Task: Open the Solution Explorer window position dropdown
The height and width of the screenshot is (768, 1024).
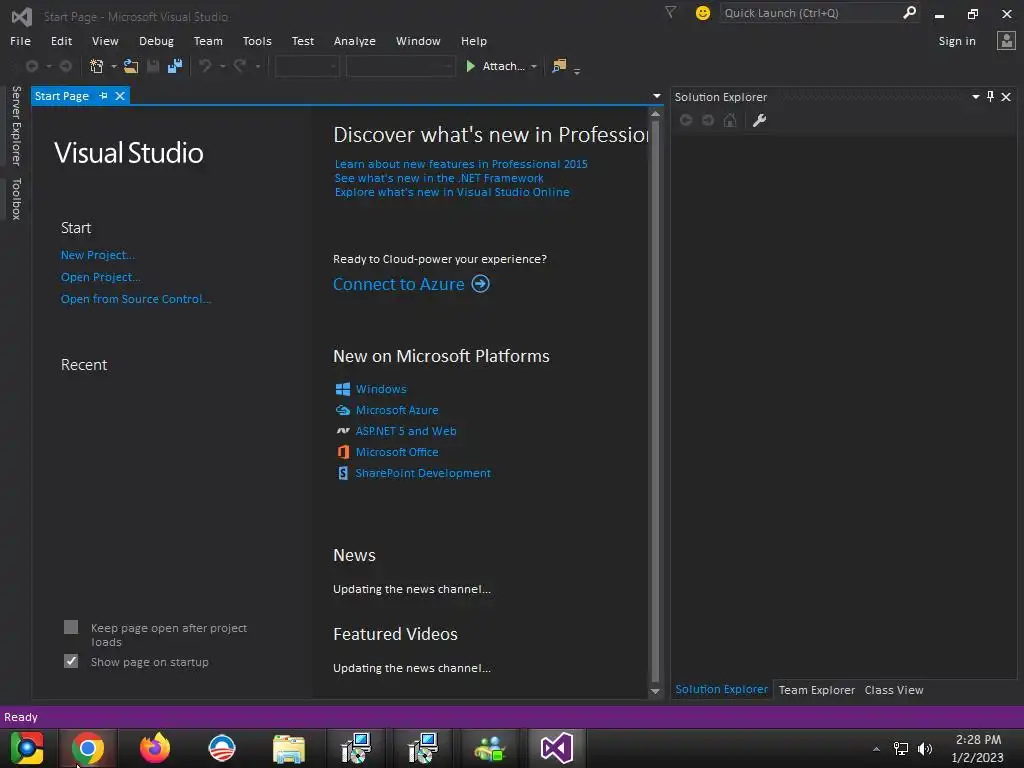Action: pyautogui.click(x=975, y=97)
